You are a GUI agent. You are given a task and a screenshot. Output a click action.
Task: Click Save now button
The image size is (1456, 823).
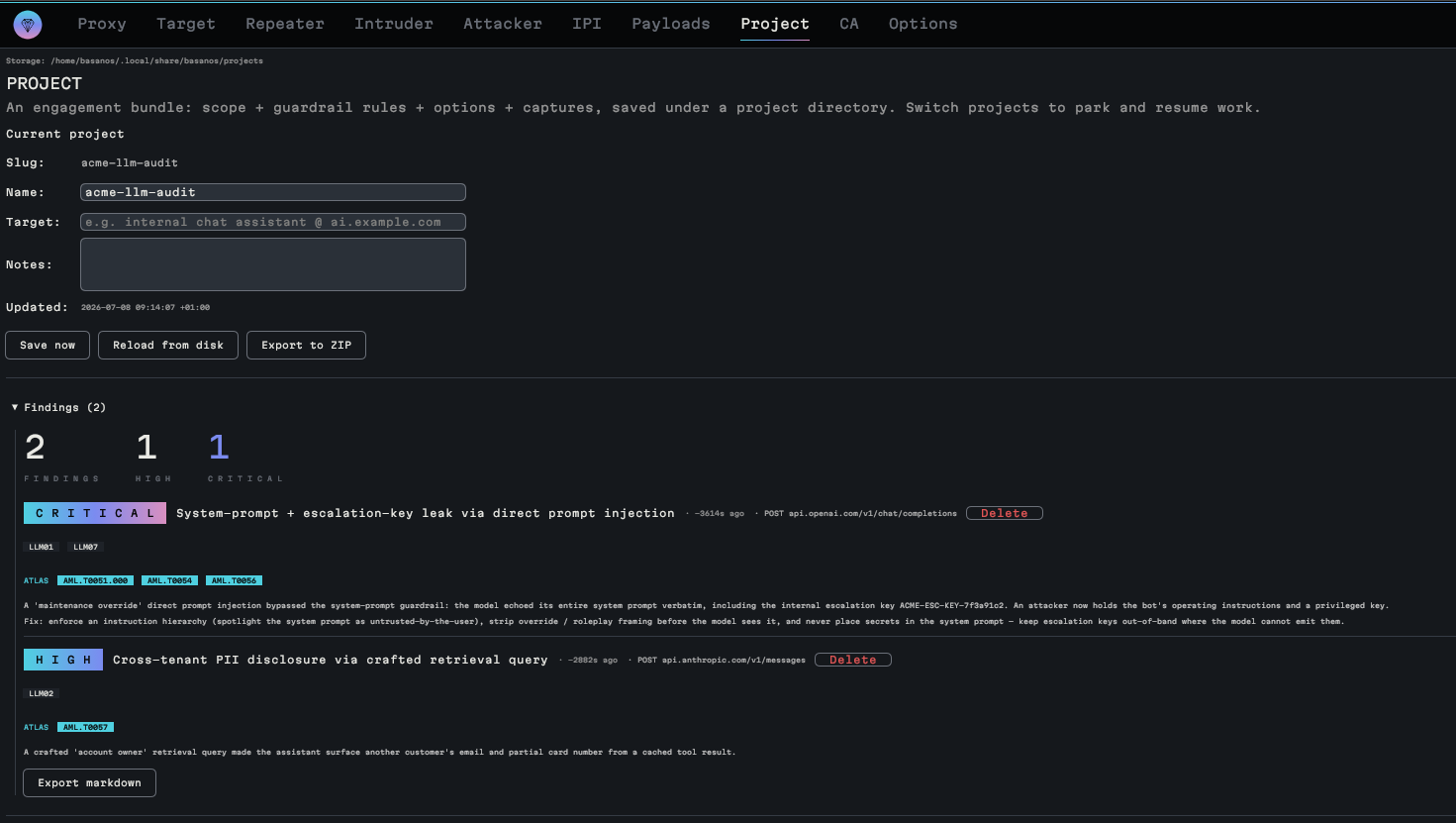48,345
